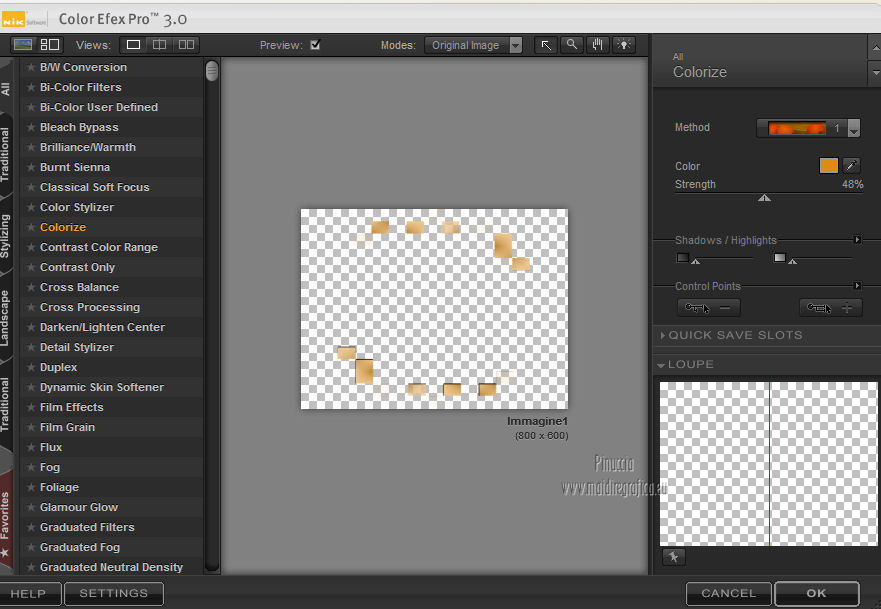Star the Glamour Glow filter
Image resolution: width=881 pixels, height=609 pixels.
tap(31, 507)
